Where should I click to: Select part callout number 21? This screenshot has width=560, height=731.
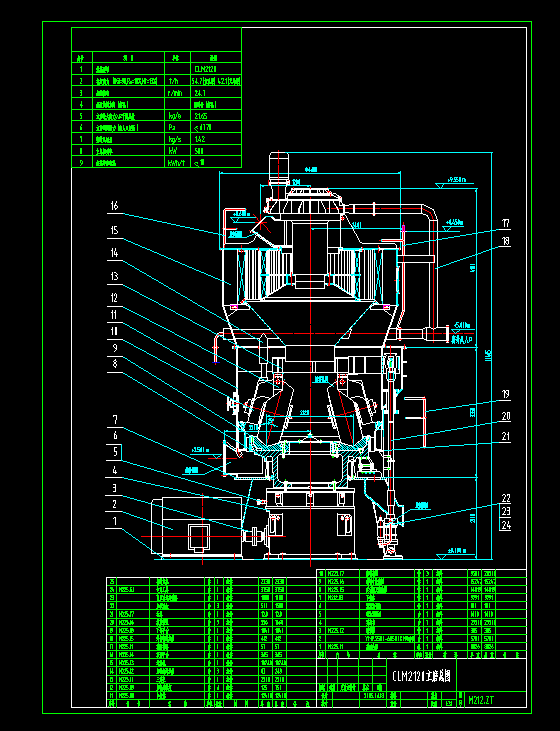[x=506, y=436]
